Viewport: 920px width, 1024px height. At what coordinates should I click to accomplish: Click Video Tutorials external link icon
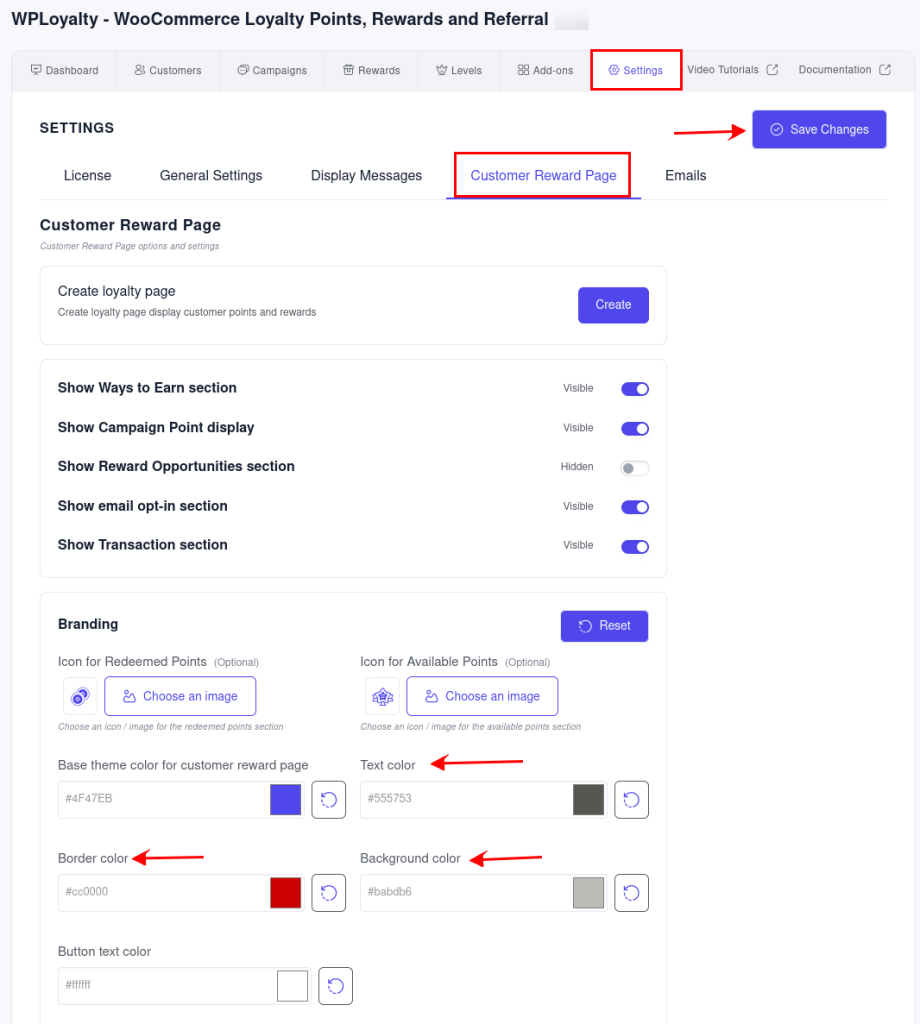coord(772,70)
